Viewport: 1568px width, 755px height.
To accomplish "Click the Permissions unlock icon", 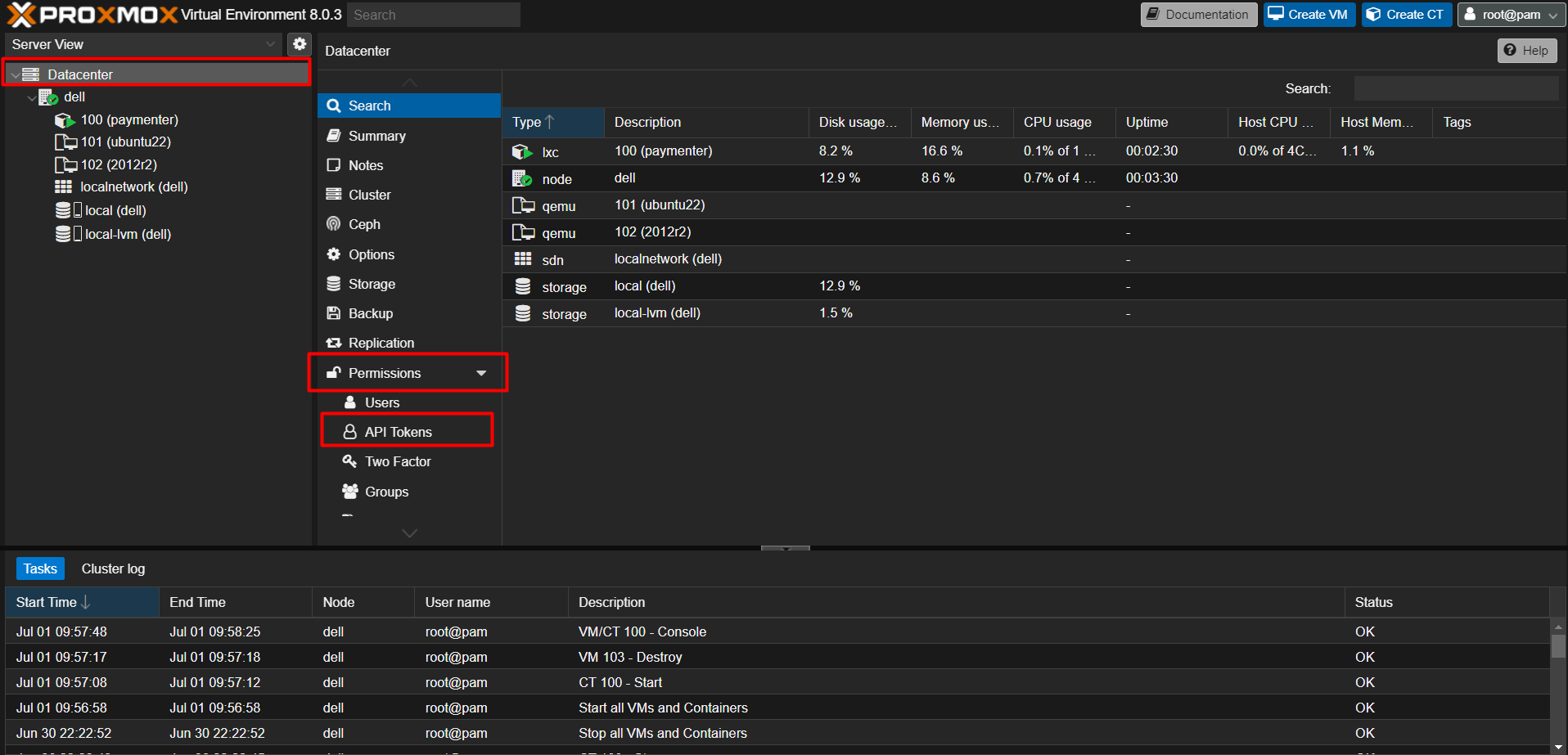I will coord(333,373).
